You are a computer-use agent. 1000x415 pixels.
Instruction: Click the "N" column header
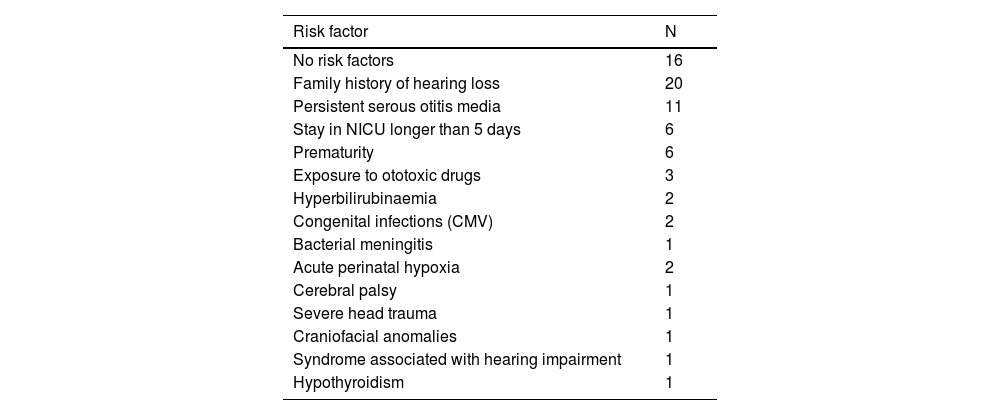click(x=671, y=31)
